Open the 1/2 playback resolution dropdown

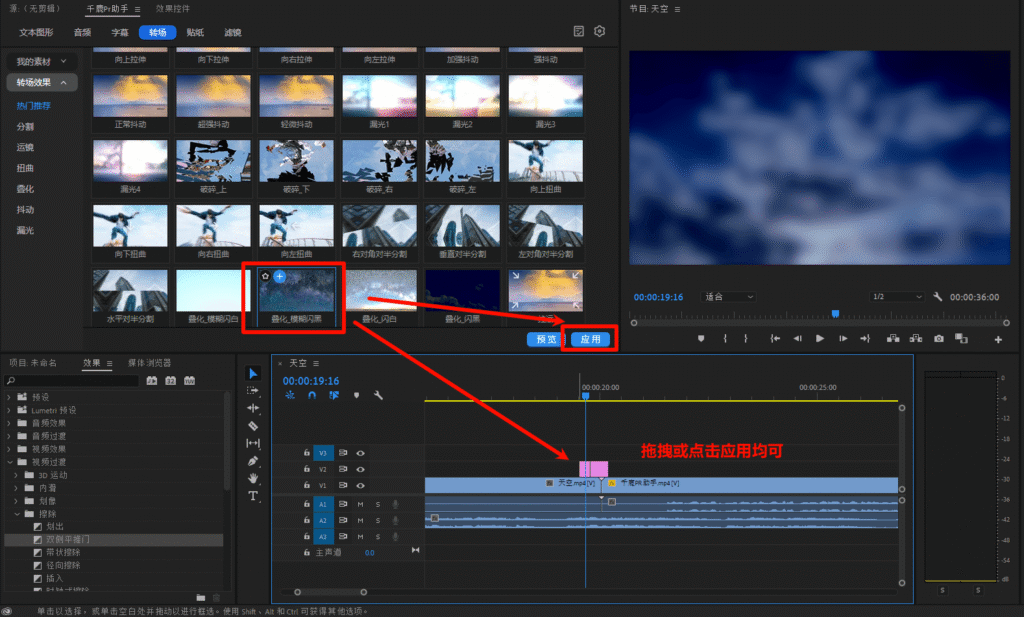[896, 297]
